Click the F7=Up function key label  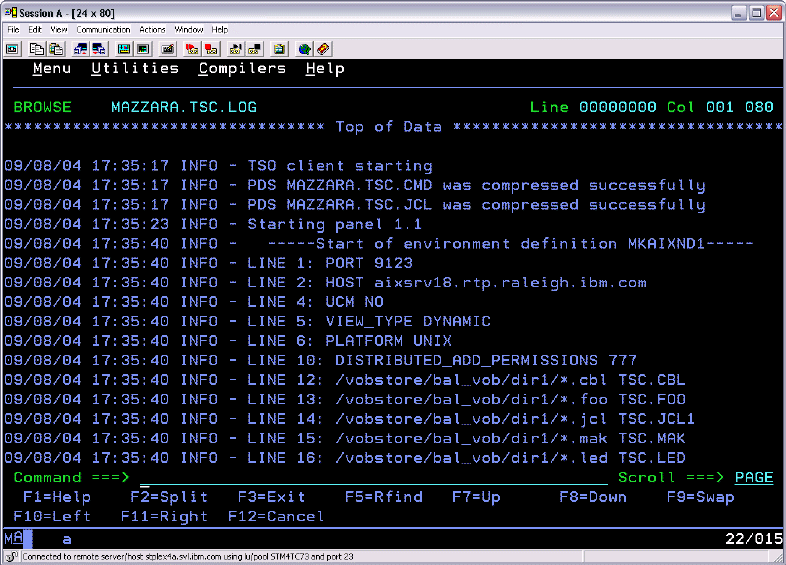pos(476,497)
